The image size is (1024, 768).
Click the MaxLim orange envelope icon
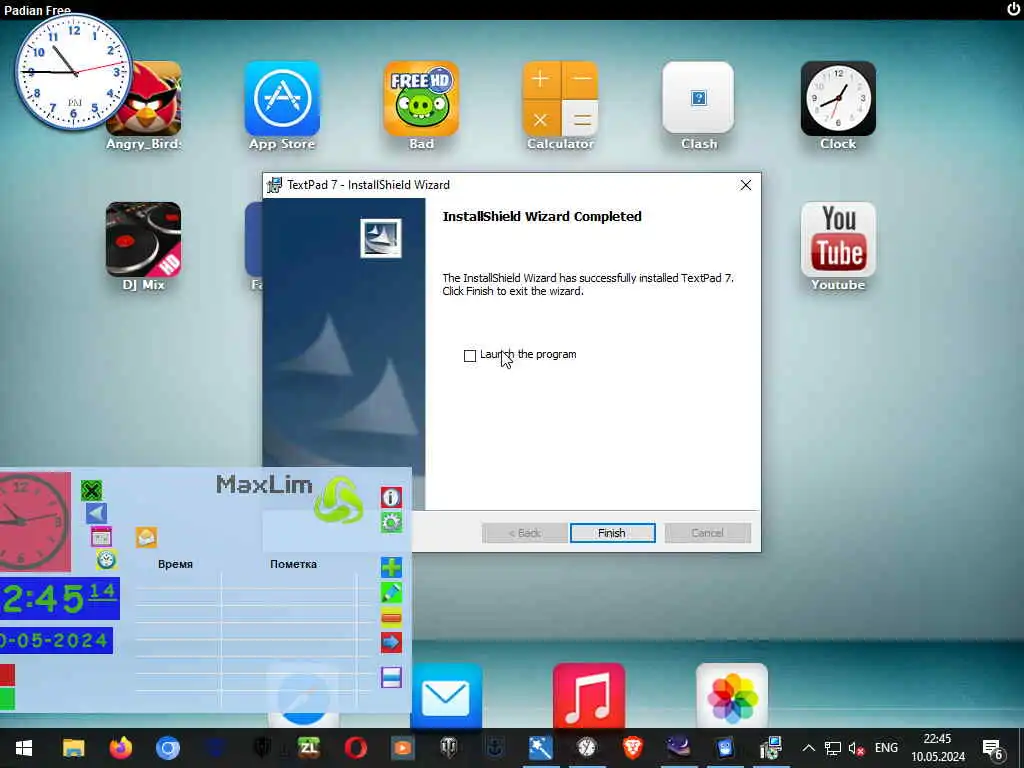(x=146, y=537)
